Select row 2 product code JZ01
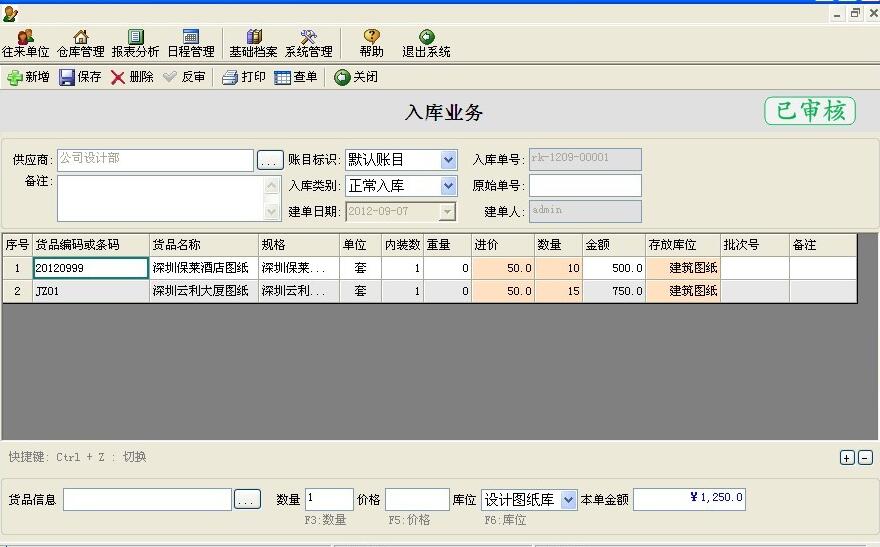 [x=90, y=291]
